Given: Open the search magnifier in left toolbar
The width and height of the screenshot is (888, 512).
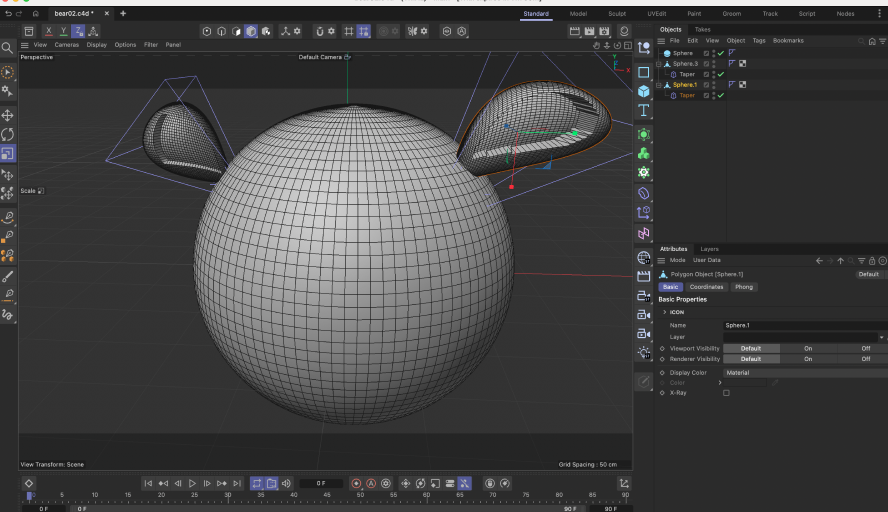Looking at the screenshot, I should 7,47.
